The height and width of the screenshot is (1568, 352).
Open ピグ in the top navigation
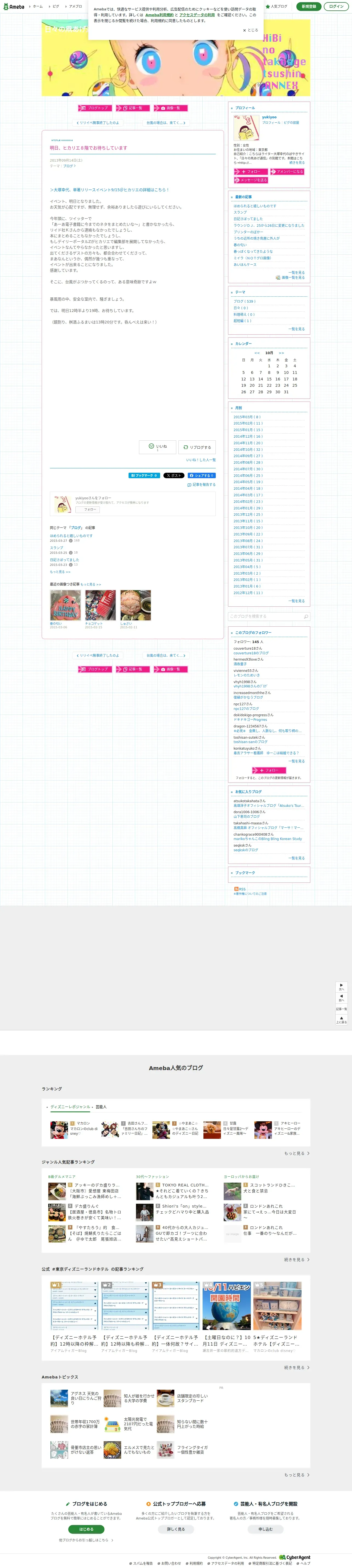click(56, 7)
